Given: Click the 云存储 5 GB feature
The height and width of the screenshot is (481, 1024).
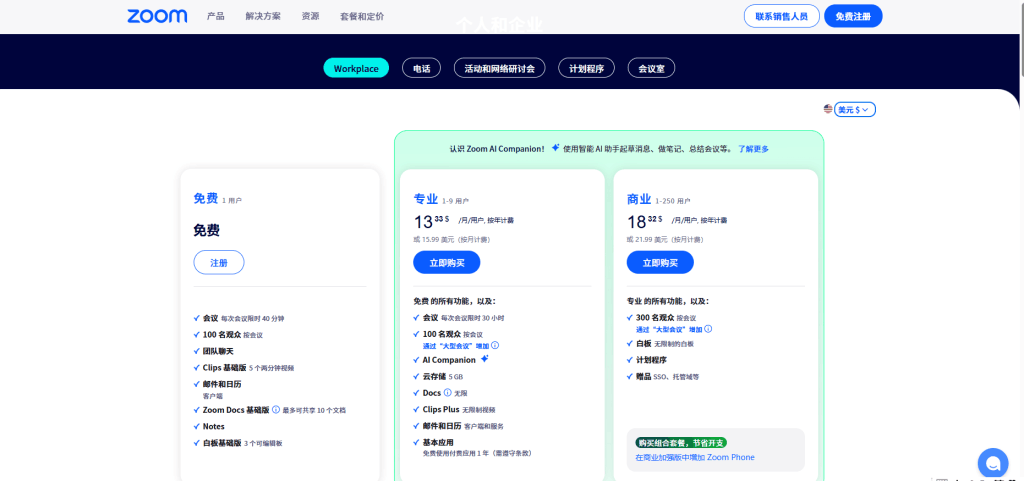Looking at the screenshot, I should [442, 376].
